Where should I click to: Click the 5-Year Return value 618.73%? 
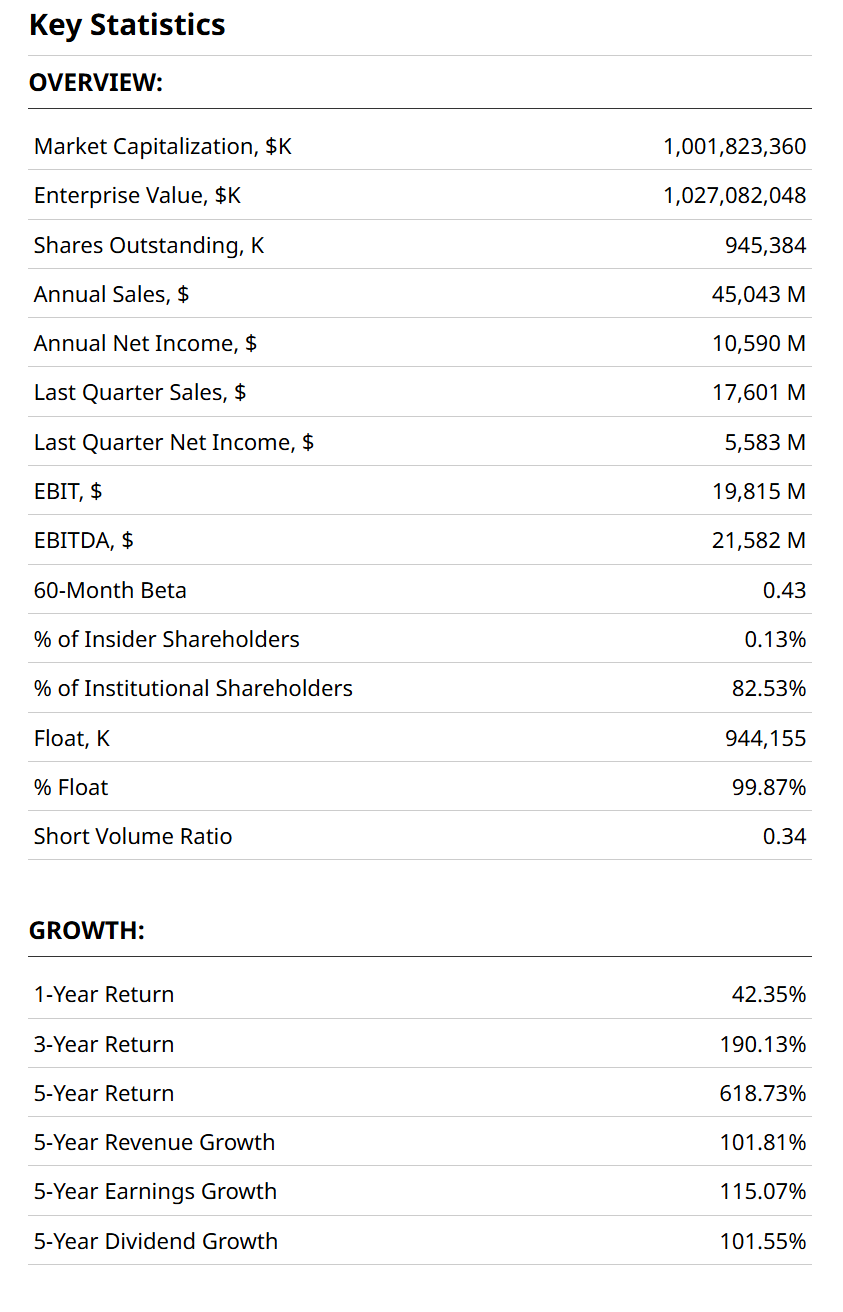pyautogui.click(x=762, y=1093)
